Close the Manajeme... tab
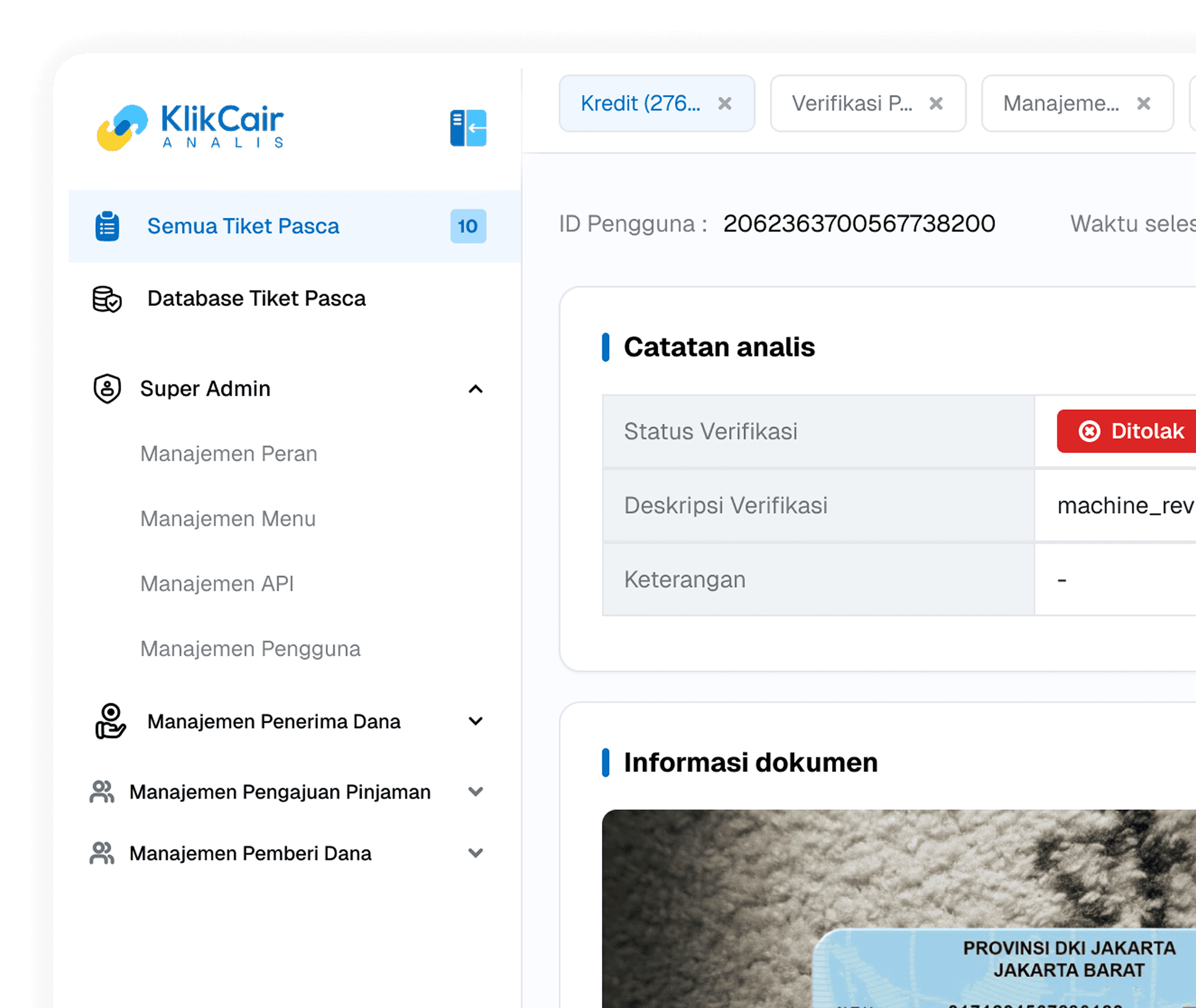Image resolution: width=1196 pixels, height=1008 pixels. point(1143,104)
